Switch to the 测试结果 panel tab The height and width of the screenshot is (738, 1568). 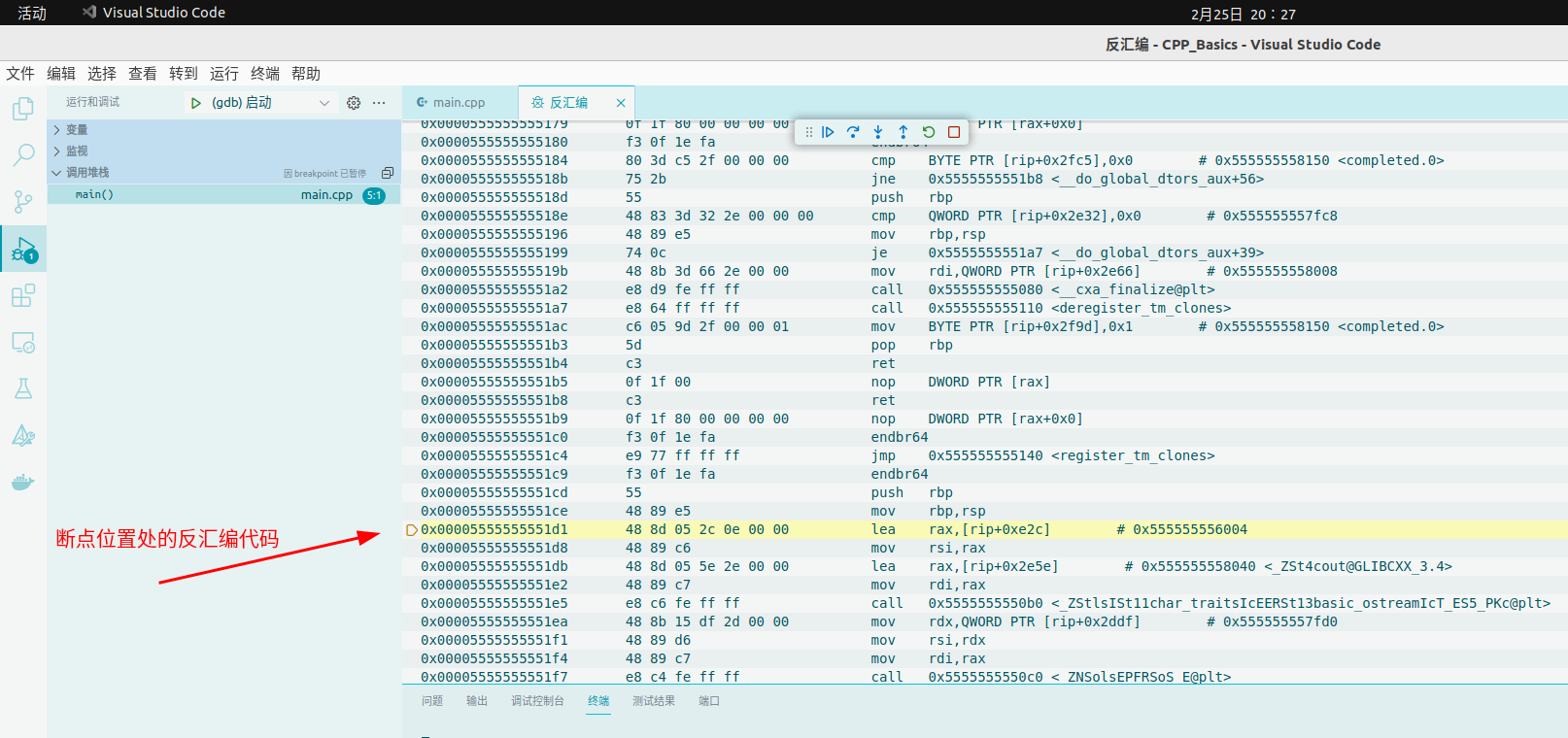(654, 701)
